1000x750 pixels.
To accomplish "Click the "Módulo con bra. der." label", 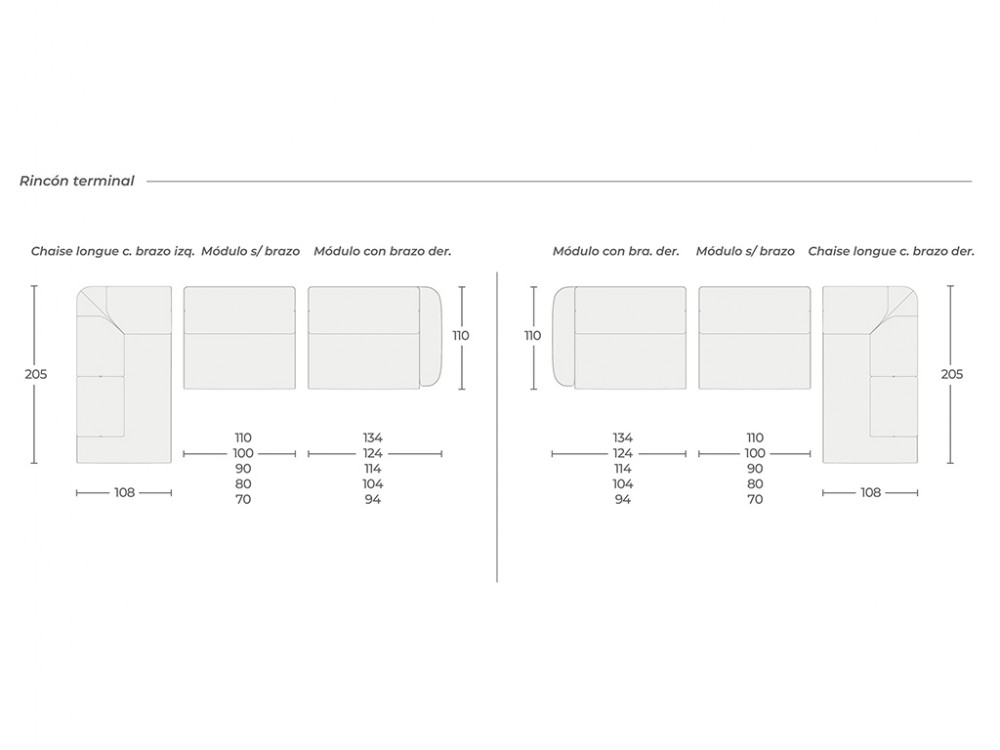I will point(616,252).
